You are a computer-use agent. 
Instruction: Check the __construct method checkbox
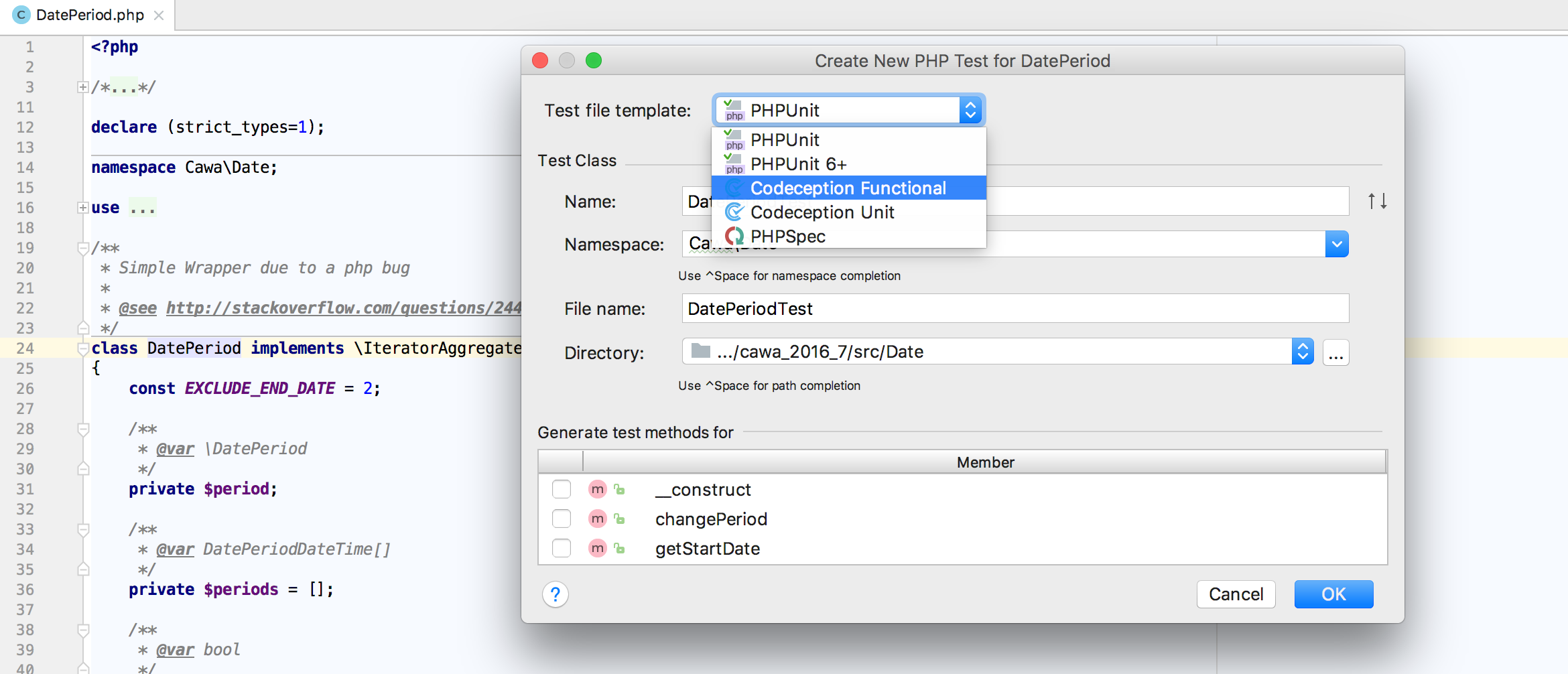pos(562,490)
